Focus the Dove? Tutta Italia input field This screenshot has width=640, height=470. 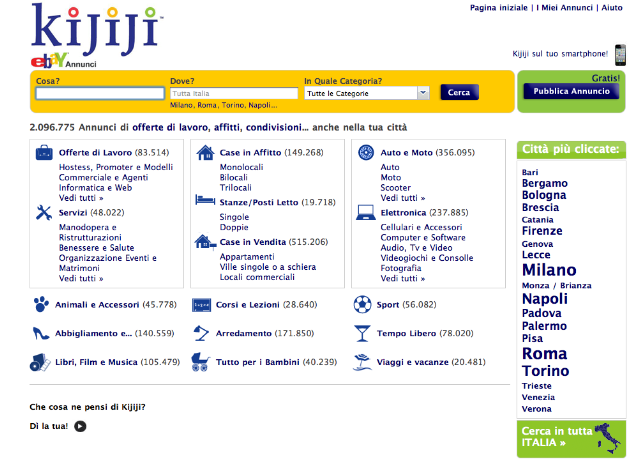click(234, 93)
